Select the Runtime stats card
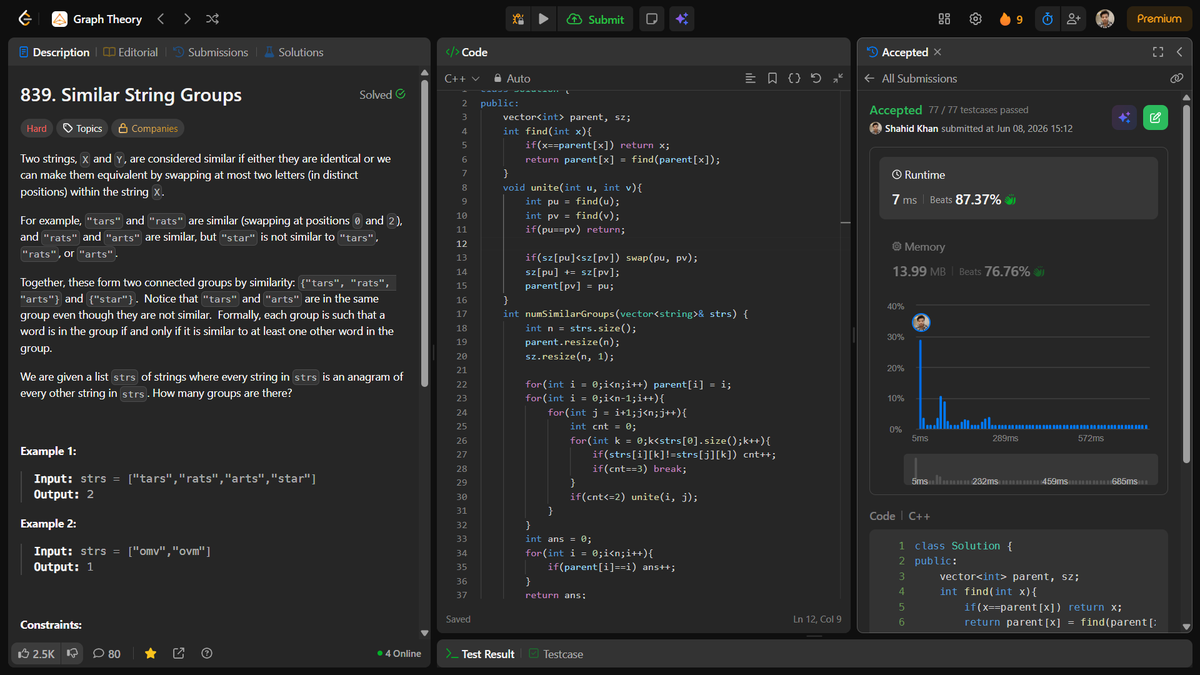Image resolution: width=1200 pixels, height=675 pixels. [1019, 187]
